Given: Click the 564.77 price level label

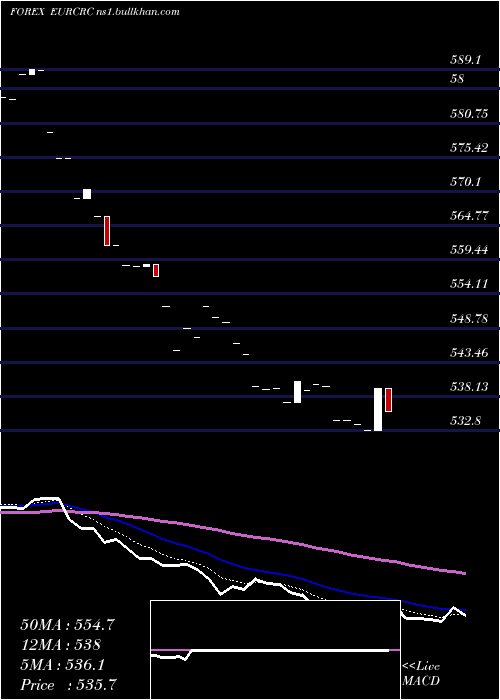Looking at the screenshot, I should (x=469, y=216).
